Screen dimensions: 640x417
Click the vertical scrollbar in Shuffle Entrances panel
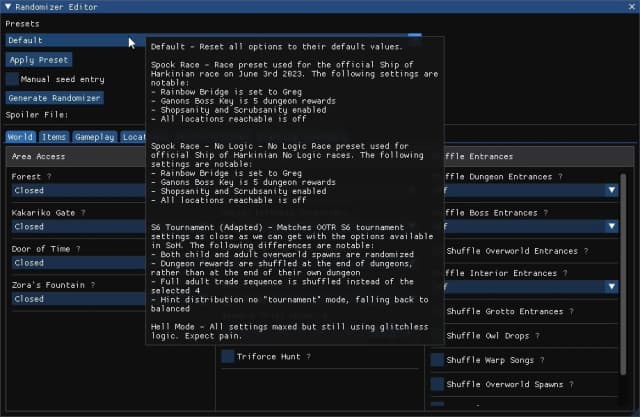point(623,274)
